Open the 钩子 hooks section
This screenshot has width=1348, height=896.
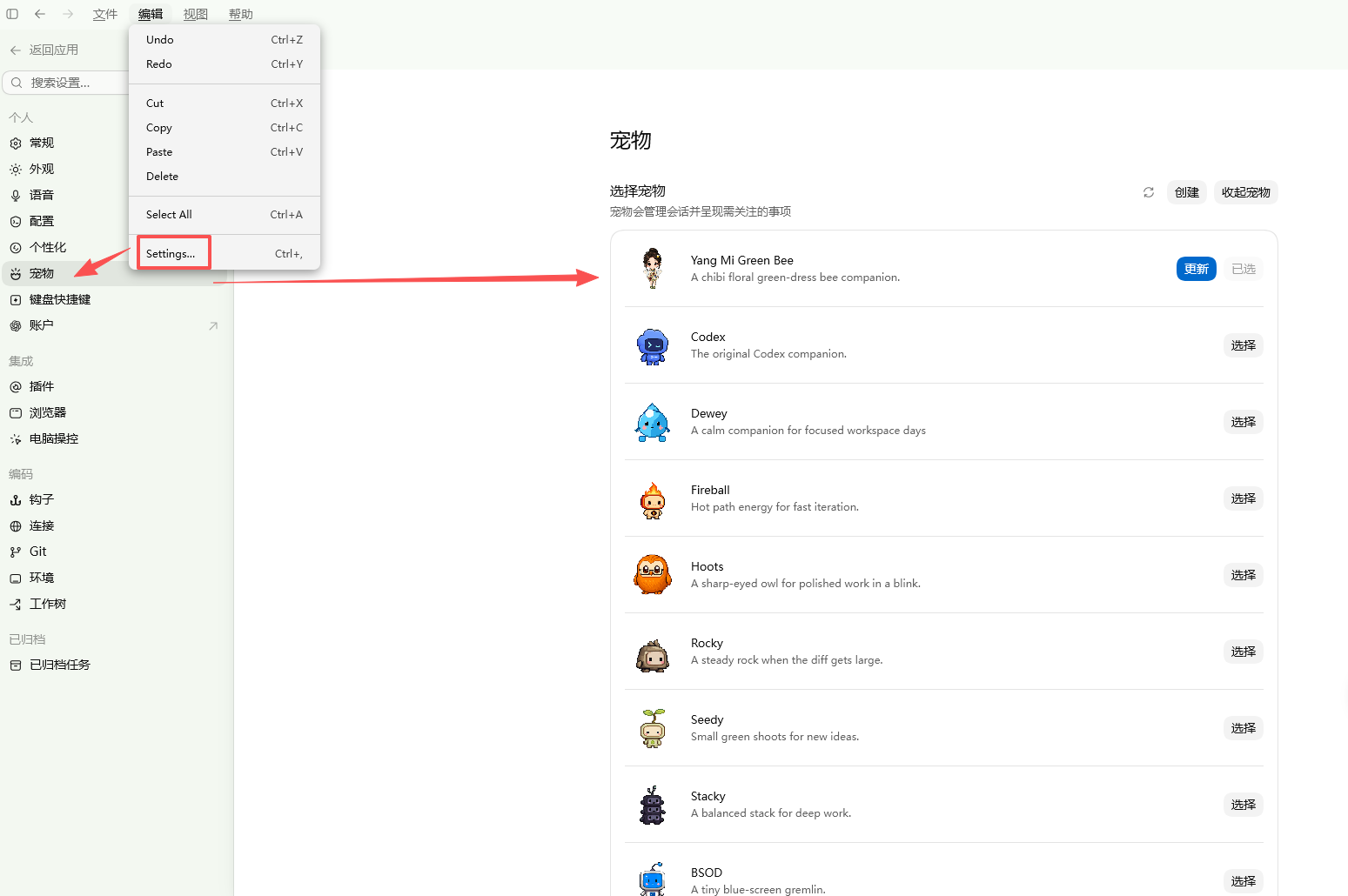[x=115, y=499]
